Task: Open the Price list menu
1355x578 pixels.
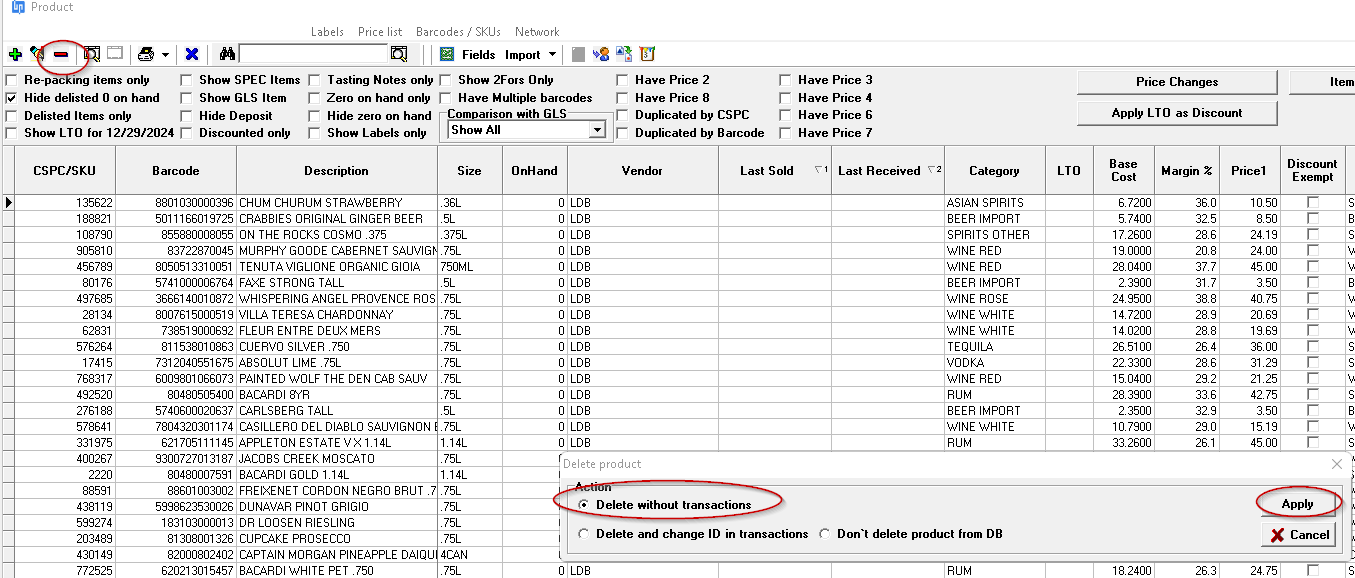Action: click(380, 32)
